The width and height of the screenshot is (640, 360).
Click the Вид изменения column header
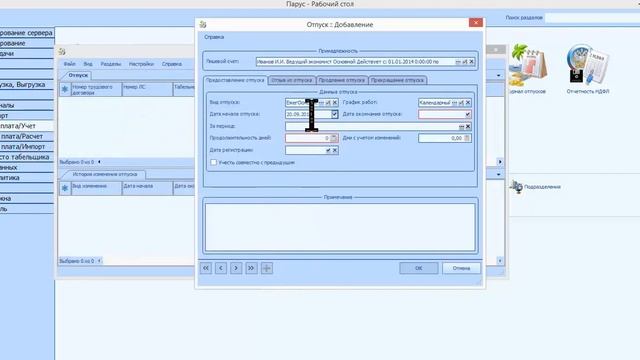[96, 188]
